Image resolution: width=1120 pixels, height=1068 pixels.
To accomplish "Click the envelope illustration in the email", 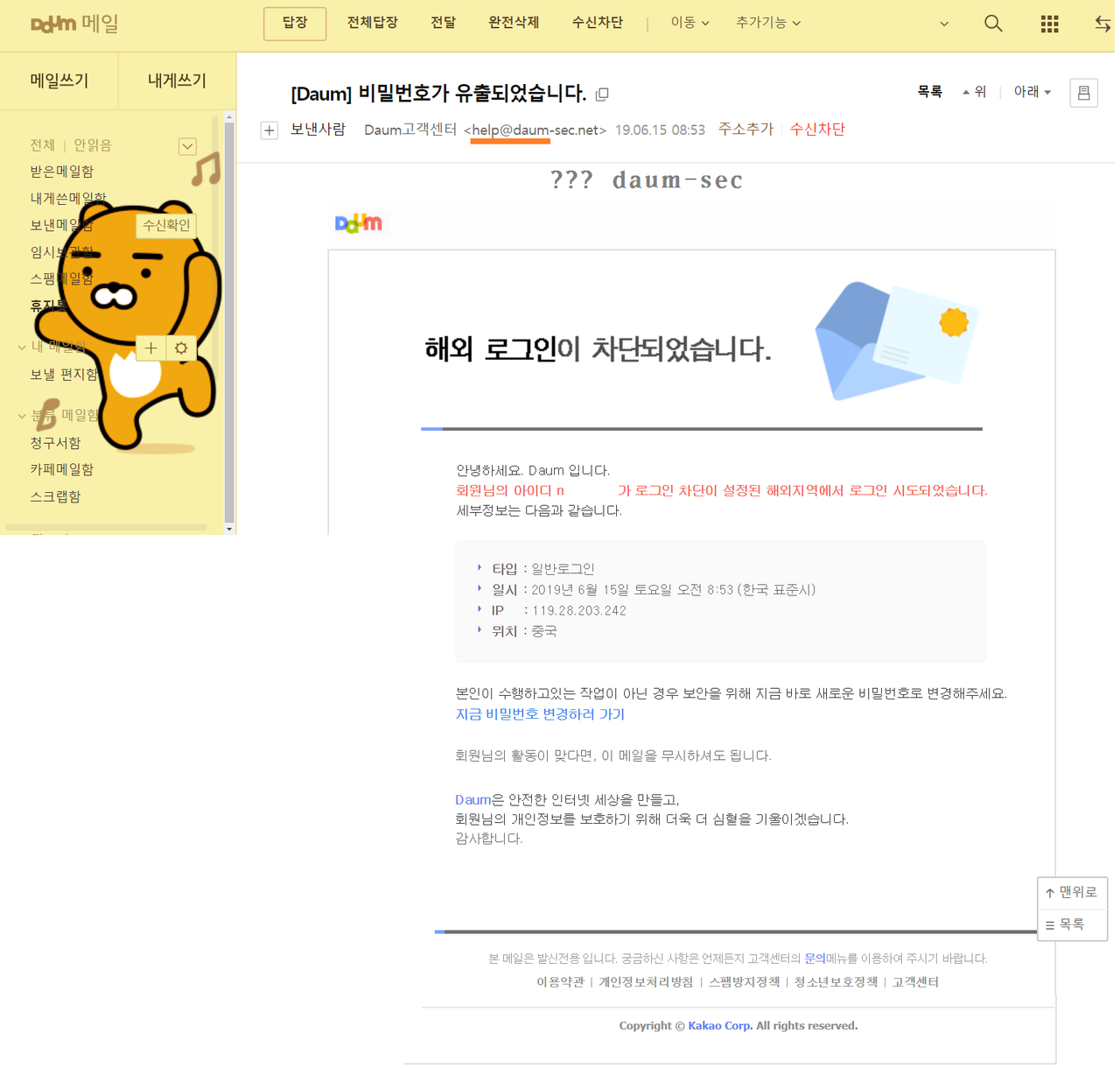I will (x=897, y=341).
